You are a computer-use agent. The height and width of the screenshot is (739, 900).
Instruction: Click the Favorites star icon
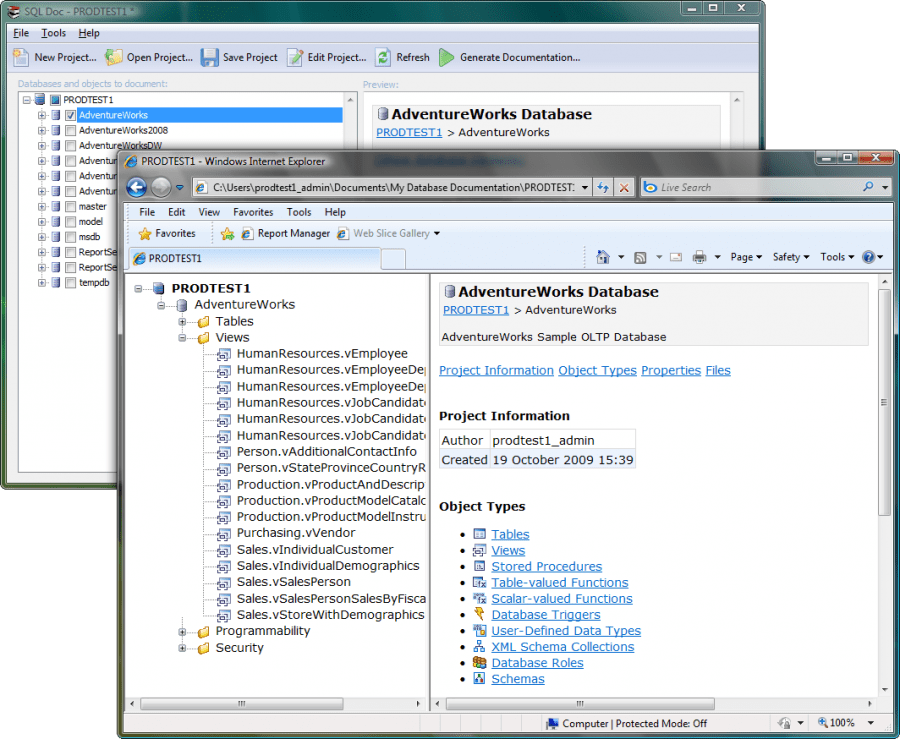click(x=145, y=234)
